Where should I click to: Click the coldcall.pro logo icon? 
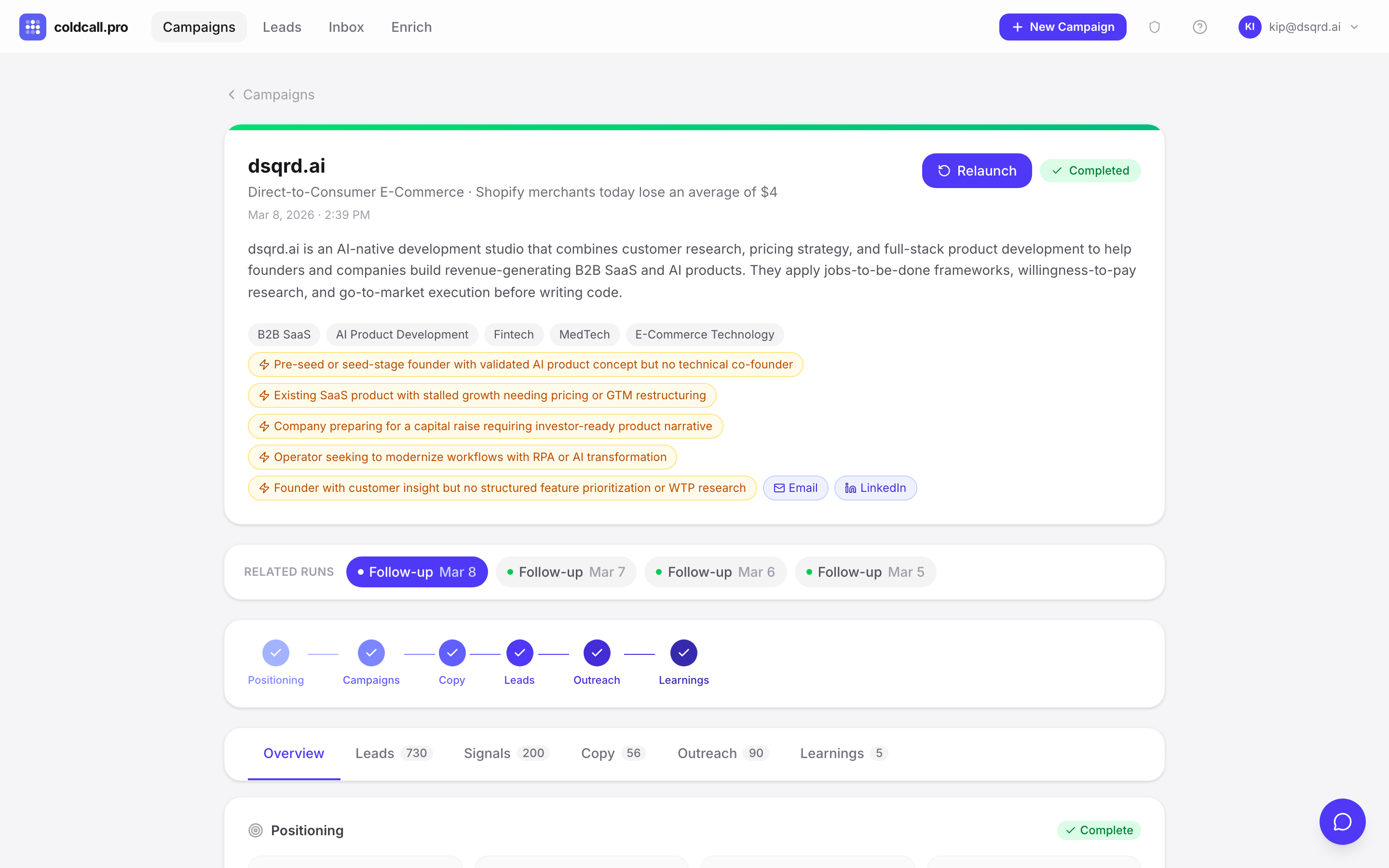[x=32, y=27]
